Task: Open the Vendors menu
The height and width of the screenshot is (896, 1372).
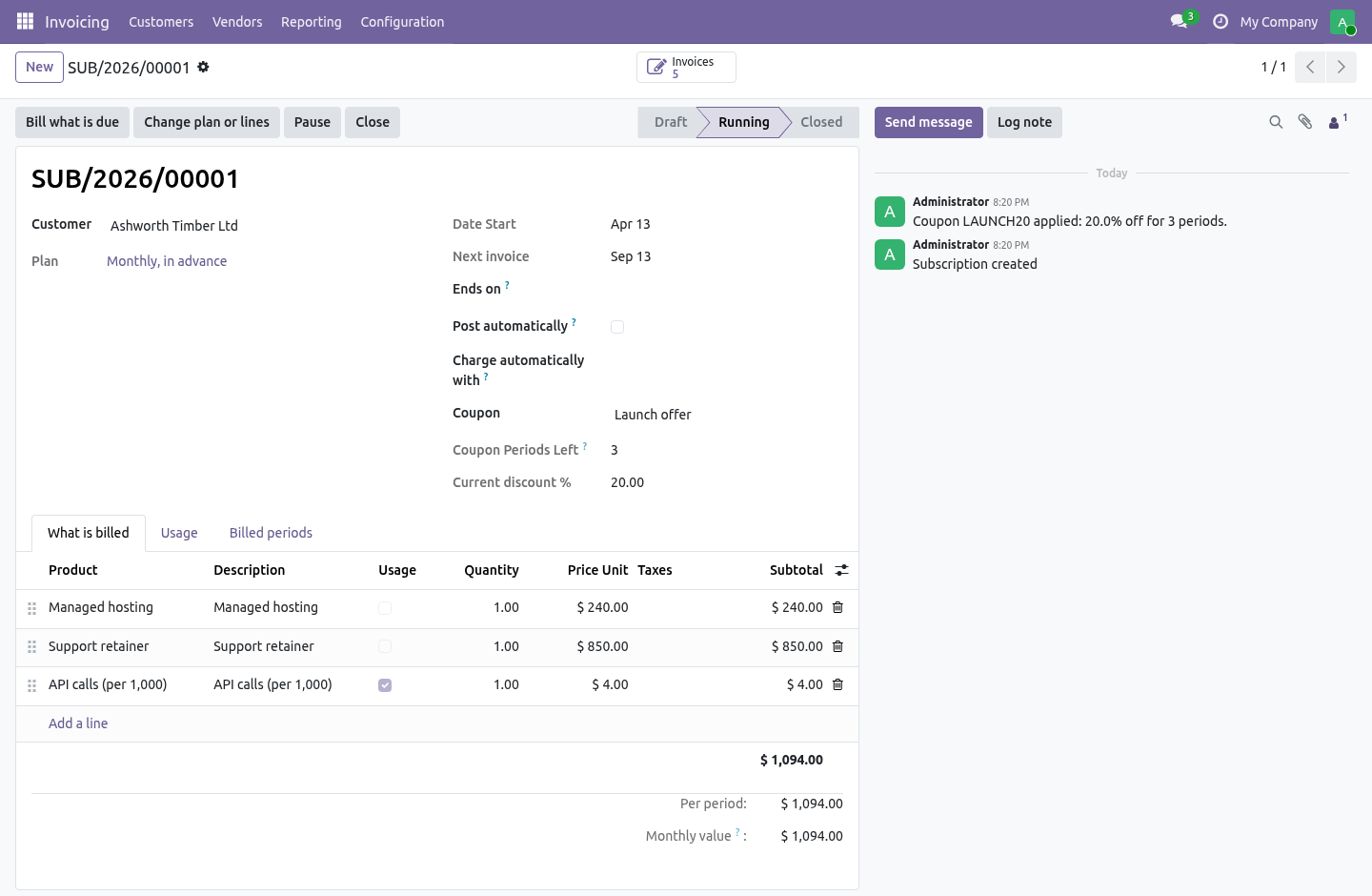Action: point(237,21)
